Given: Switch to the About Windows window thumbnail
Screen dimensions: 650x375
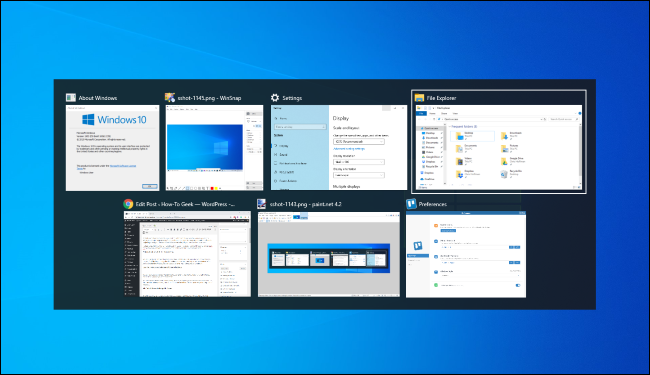Looking at the screenshot, I should [x=112, y=148].
